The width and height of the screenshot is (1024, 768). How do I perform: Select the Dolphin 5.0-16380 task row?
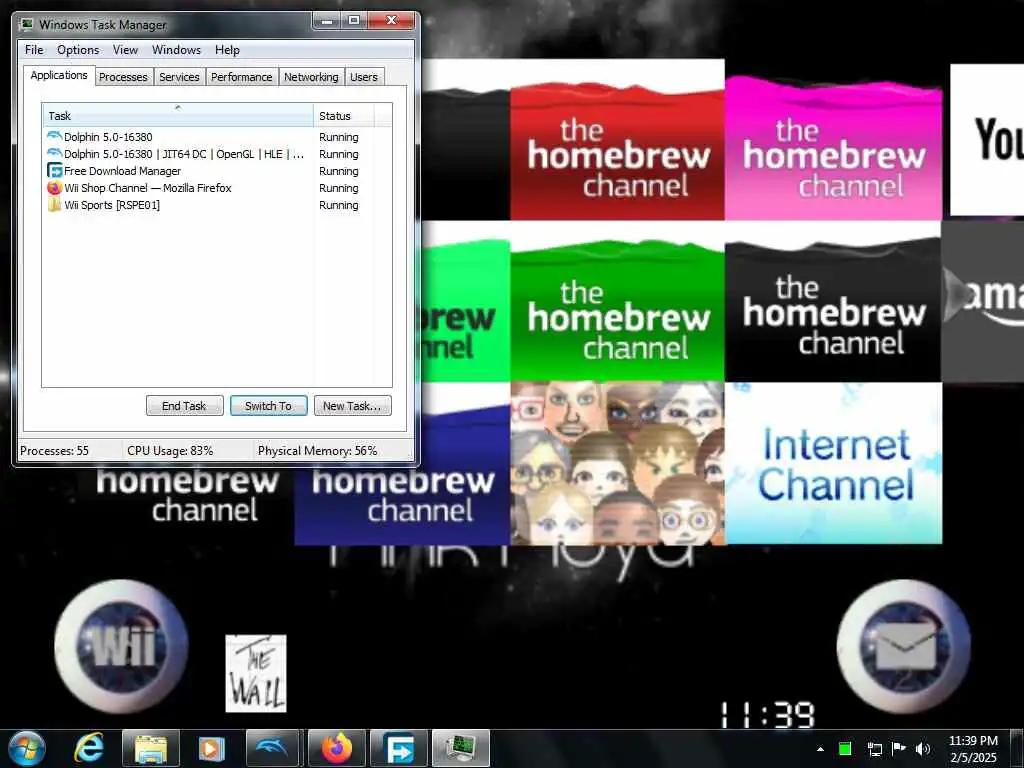click(217, 137)
